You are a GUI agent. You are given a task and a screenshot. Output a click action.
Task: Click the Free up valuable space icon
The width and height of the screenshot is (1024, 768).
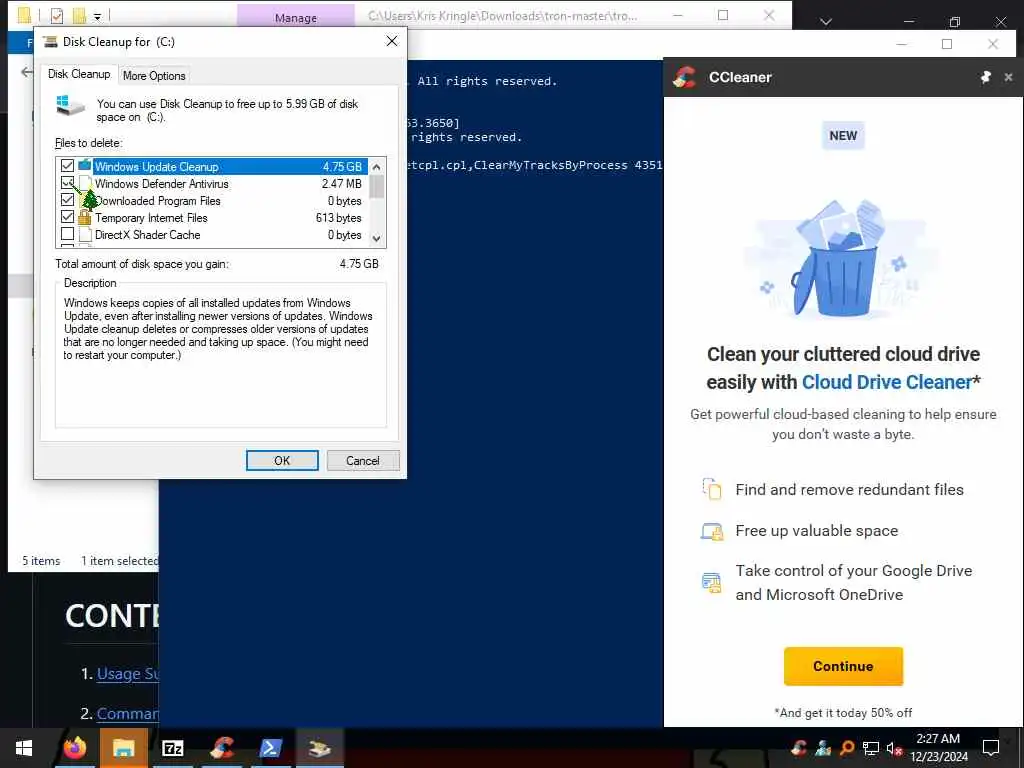[x=712, y=532]
